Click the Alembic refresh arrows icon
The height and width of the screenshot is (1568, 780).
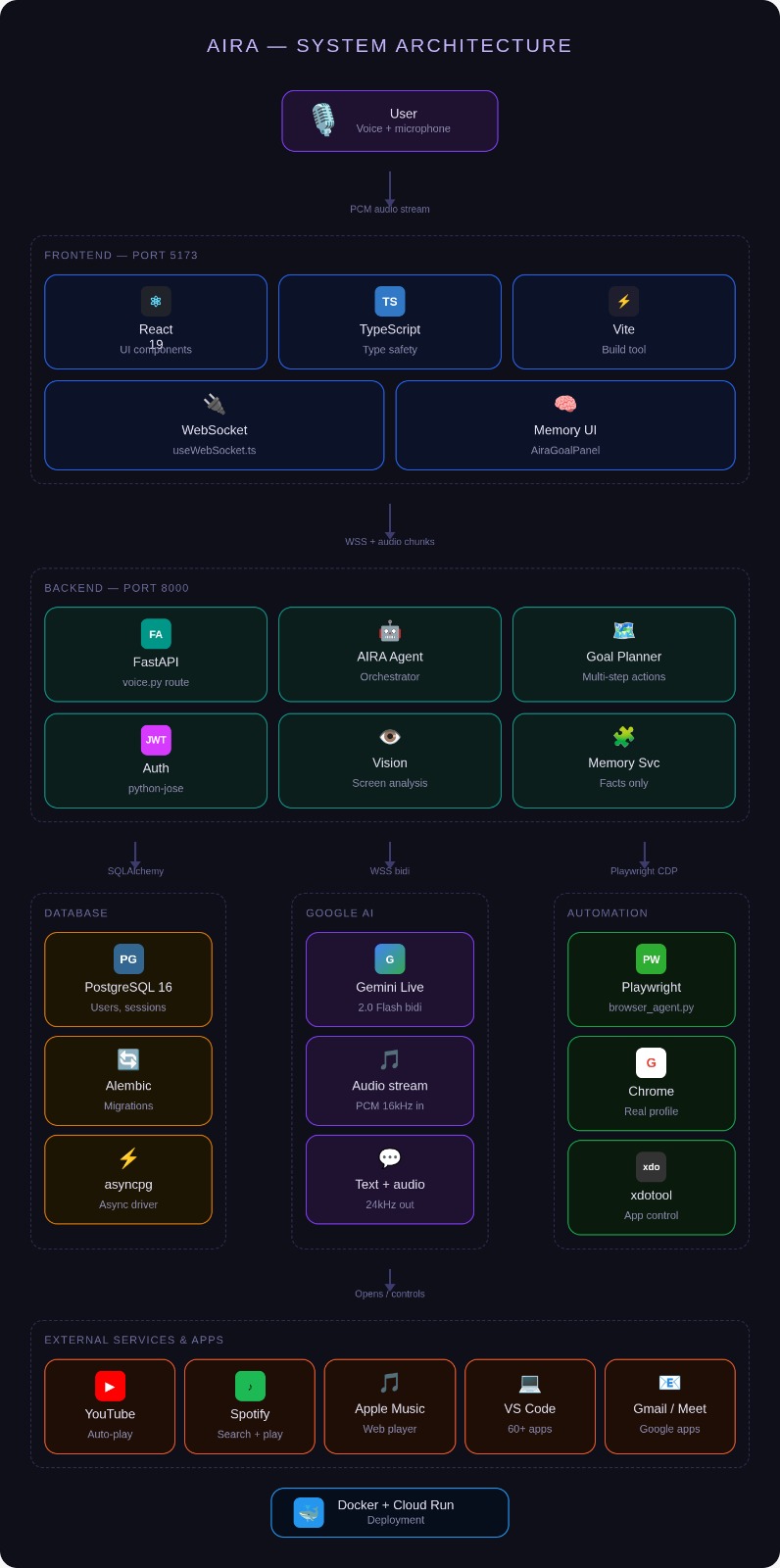(128, 1059)
